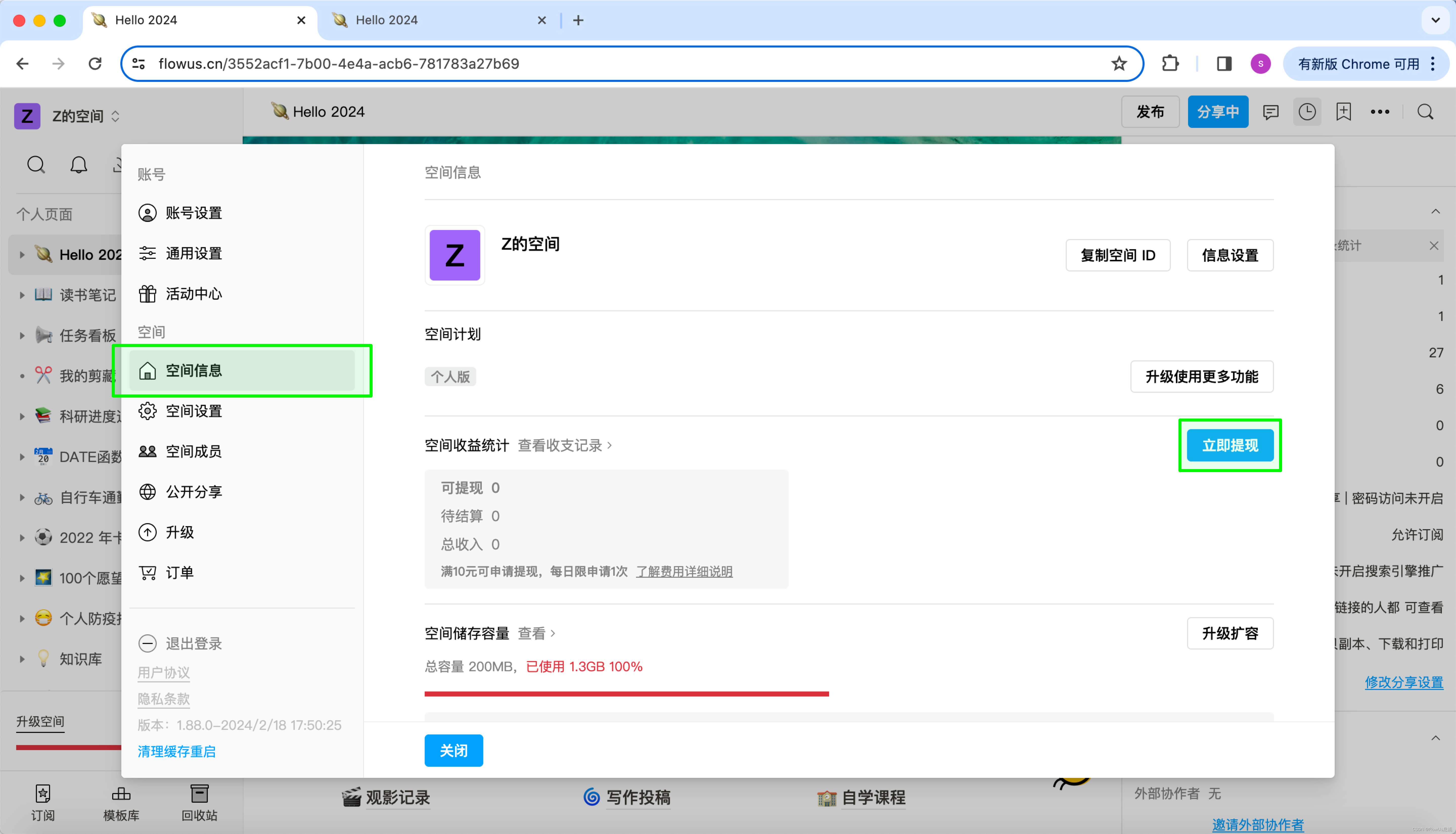The height and width of the screenshot is (834, 1456).
Task: Select 空间设置 in settings menu
Action: tap(194, 411)
